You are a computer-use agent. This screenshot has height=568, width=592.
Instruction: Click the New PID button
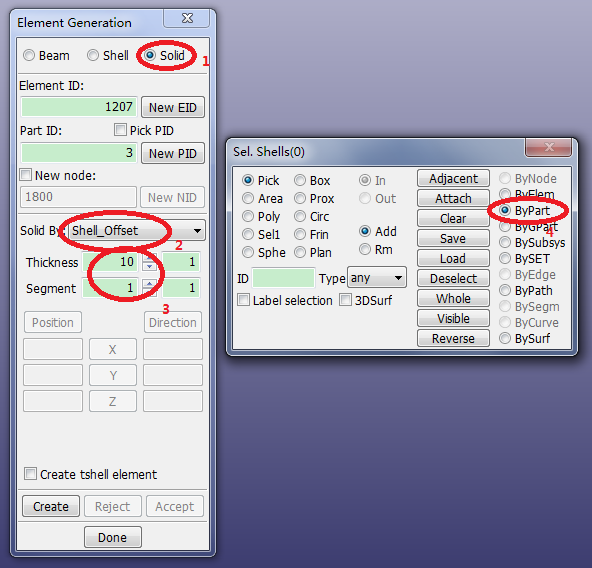(x=173, y=153)
